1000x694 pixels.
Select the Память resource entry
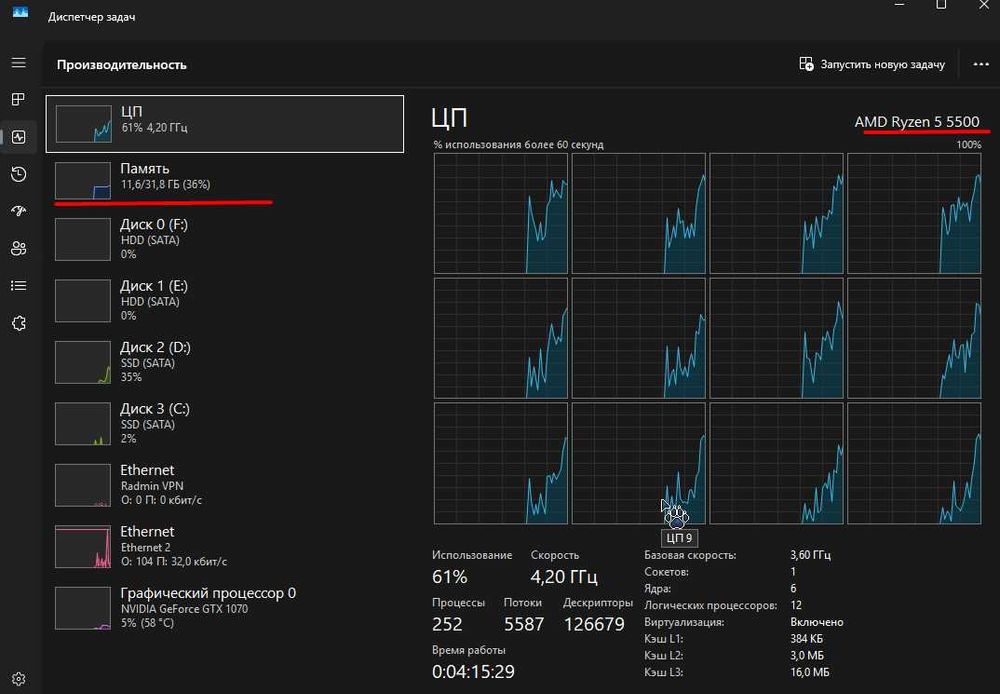pyautogui.click(x=224, y=181)
